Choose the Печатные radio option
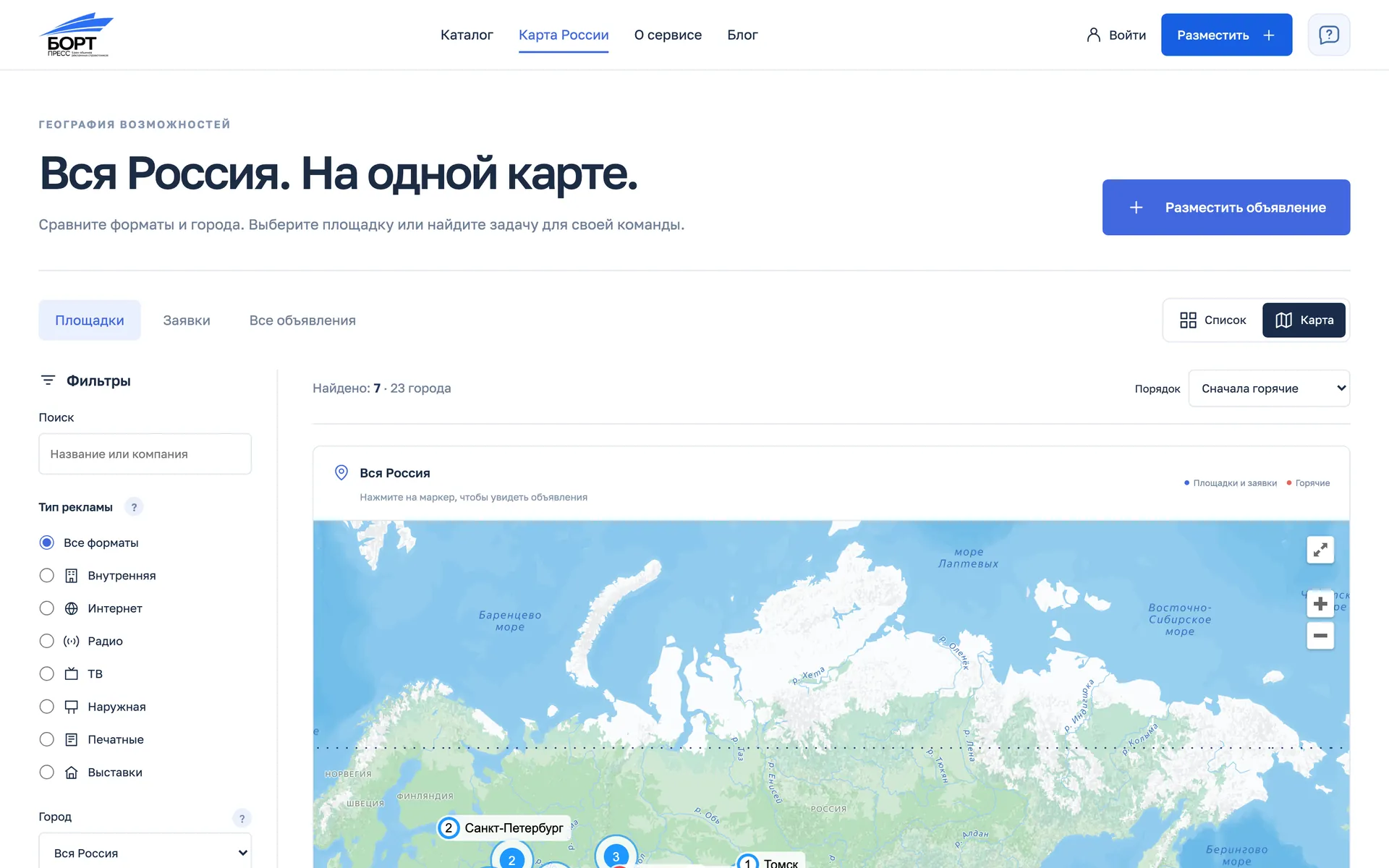Screen dimensions: 1389x868 pos(47,739)
